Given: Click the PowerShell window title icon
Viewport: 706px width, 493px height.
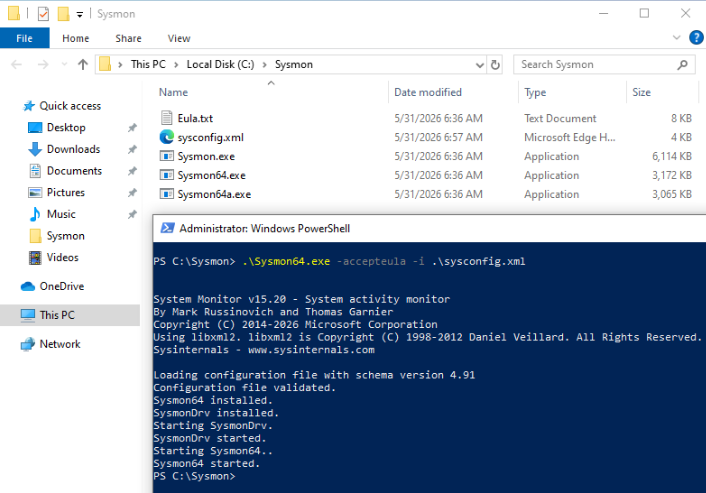Looking at the screenshot, I should (x=167, y=228).
